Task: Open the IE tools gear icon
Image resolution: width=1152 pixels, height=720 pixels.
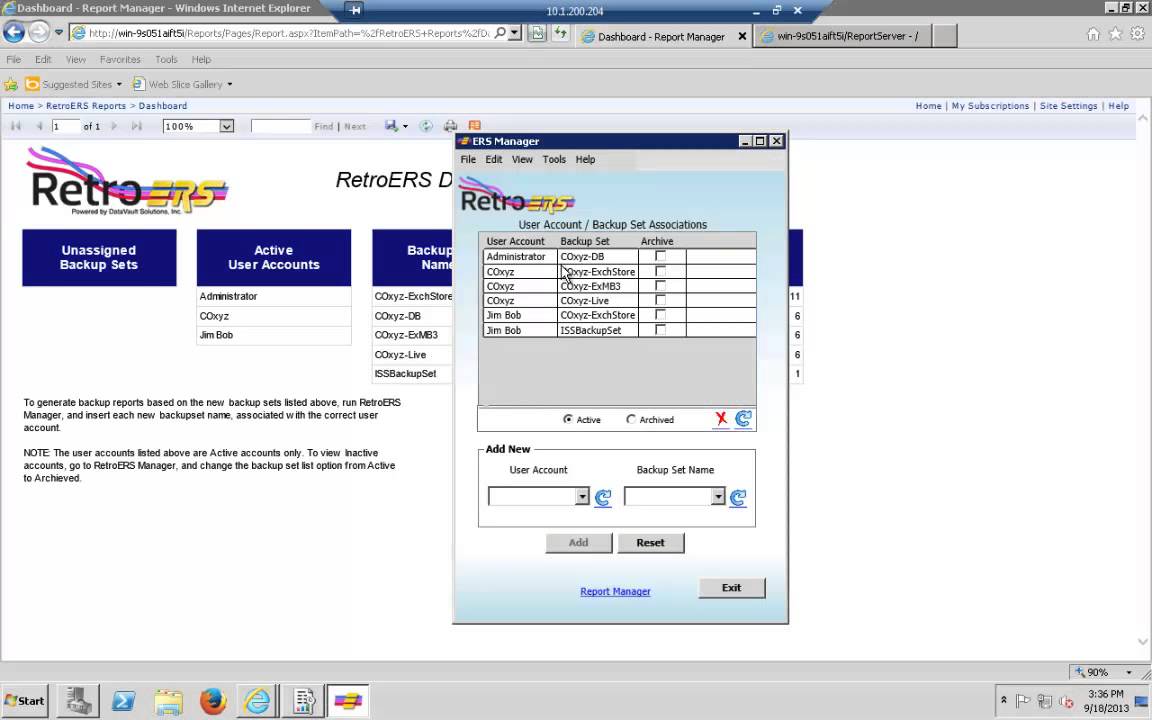Action: coord(1137,34)
